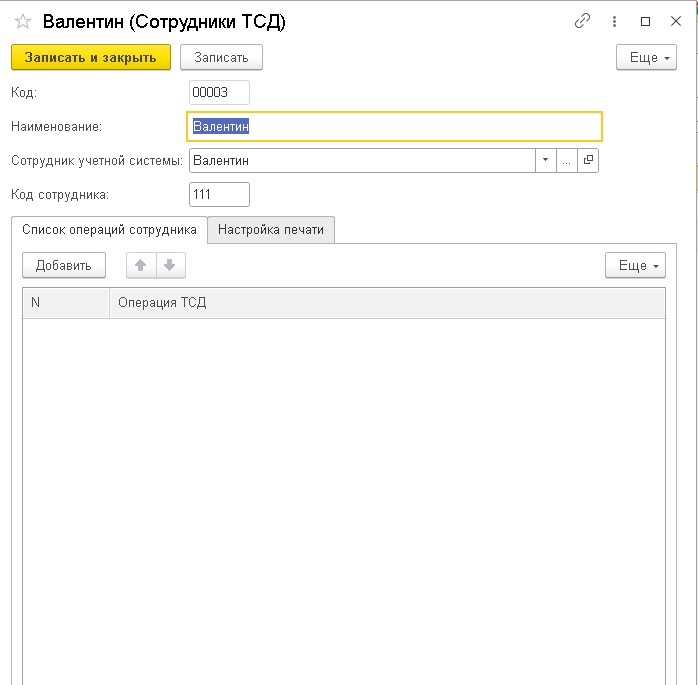Expand the Сотрудник учетной системы dropdown
Screen dimensions: 698x685
545,160
